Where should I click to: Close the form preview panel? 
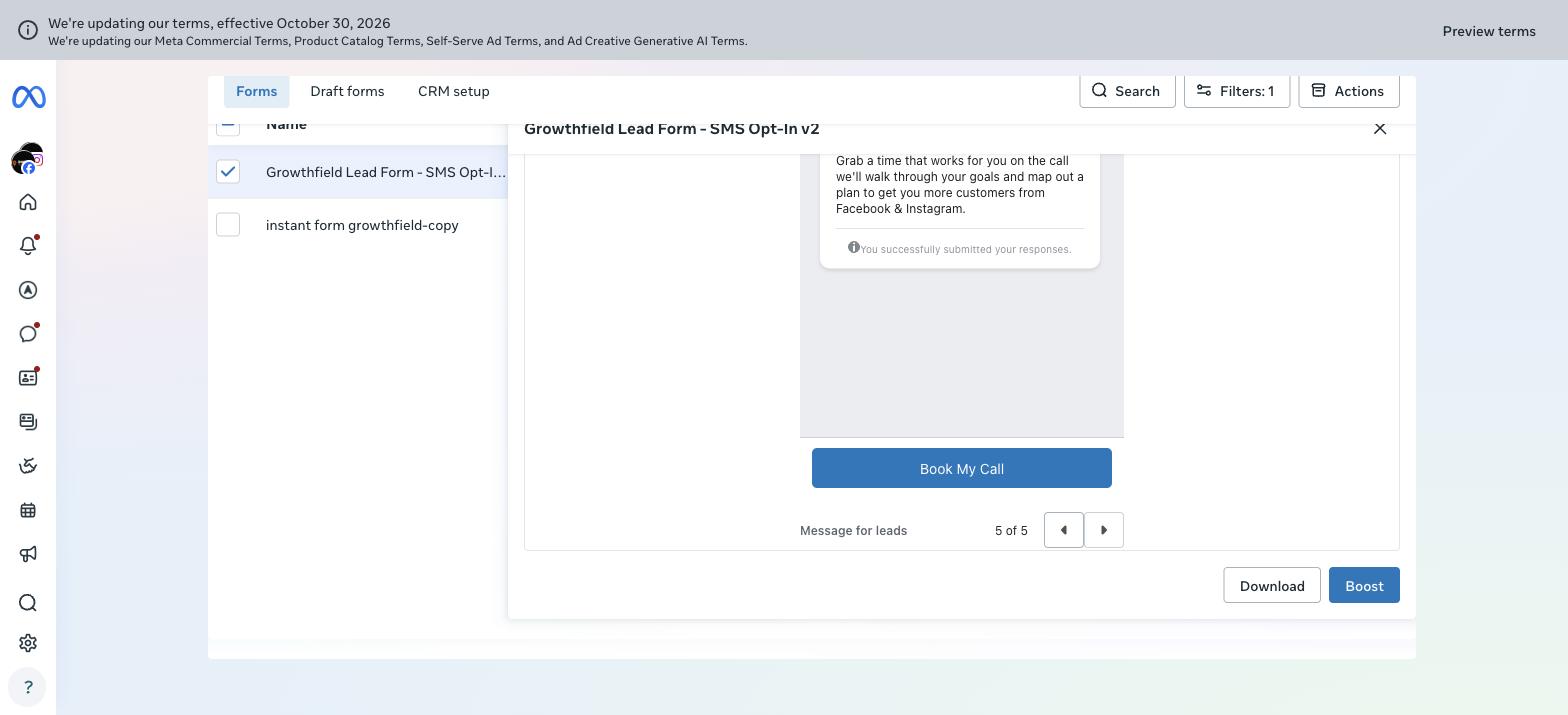[1380, 128]
